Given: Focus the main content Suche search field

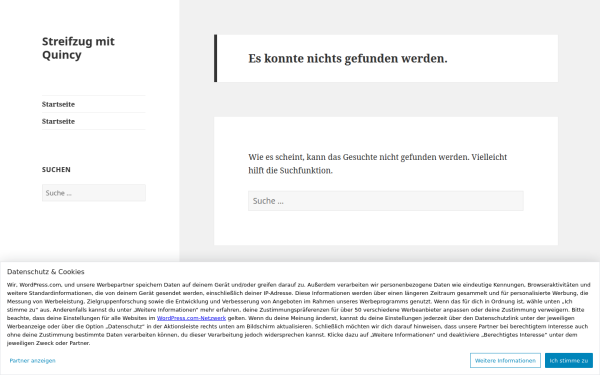Looking at the screenshot, I should click(386, 201).
